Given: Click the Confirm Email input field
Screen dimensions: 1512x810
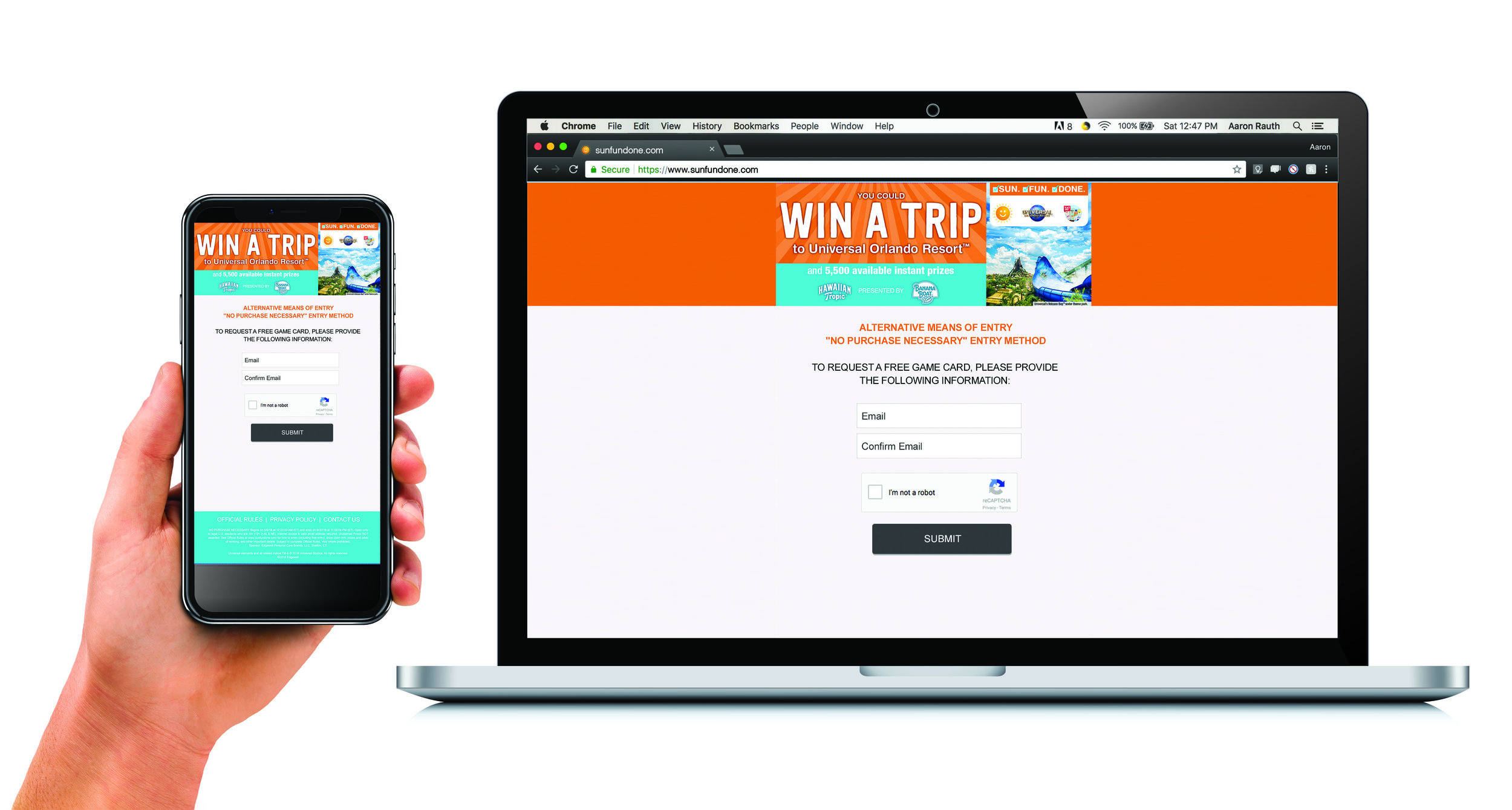Looking at the screenshot, I should tap(940, 445).
